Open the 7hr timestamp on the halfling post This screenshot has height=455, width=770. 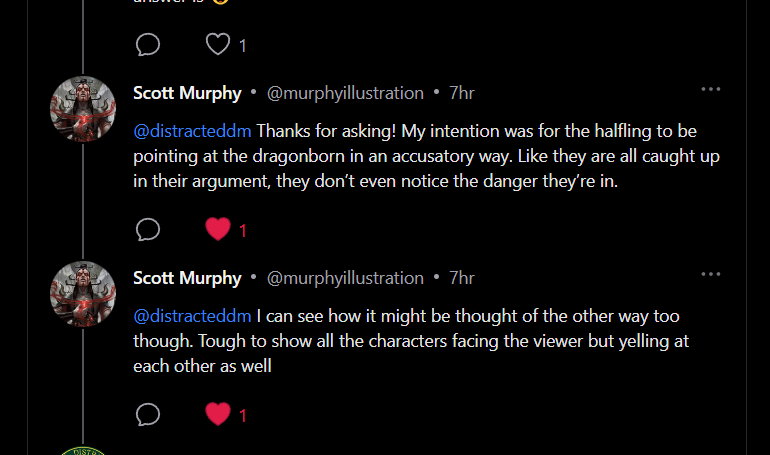[x=461, y=93]
